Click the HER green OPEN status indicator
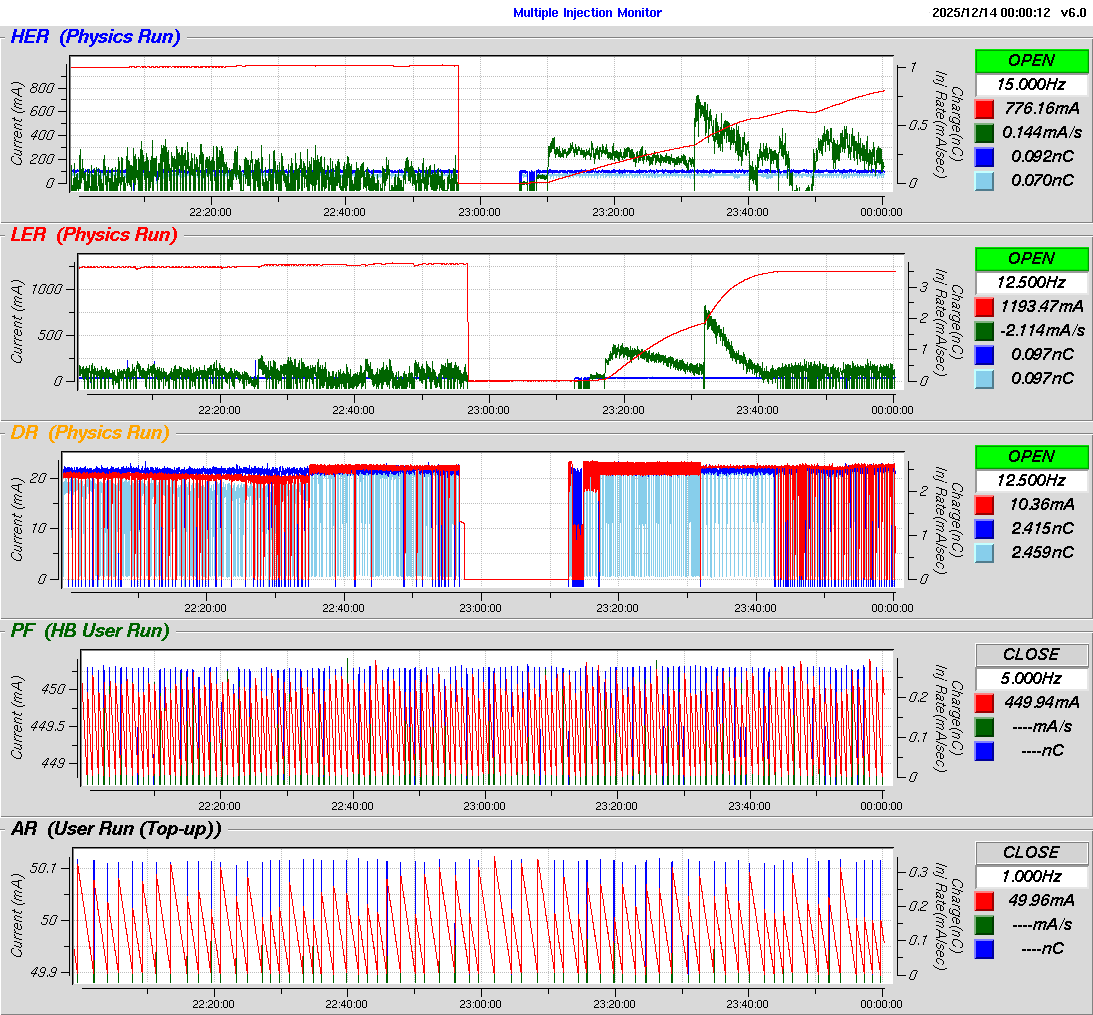The height and width of the screenshot is (1015, 1093). [1031, 61]
